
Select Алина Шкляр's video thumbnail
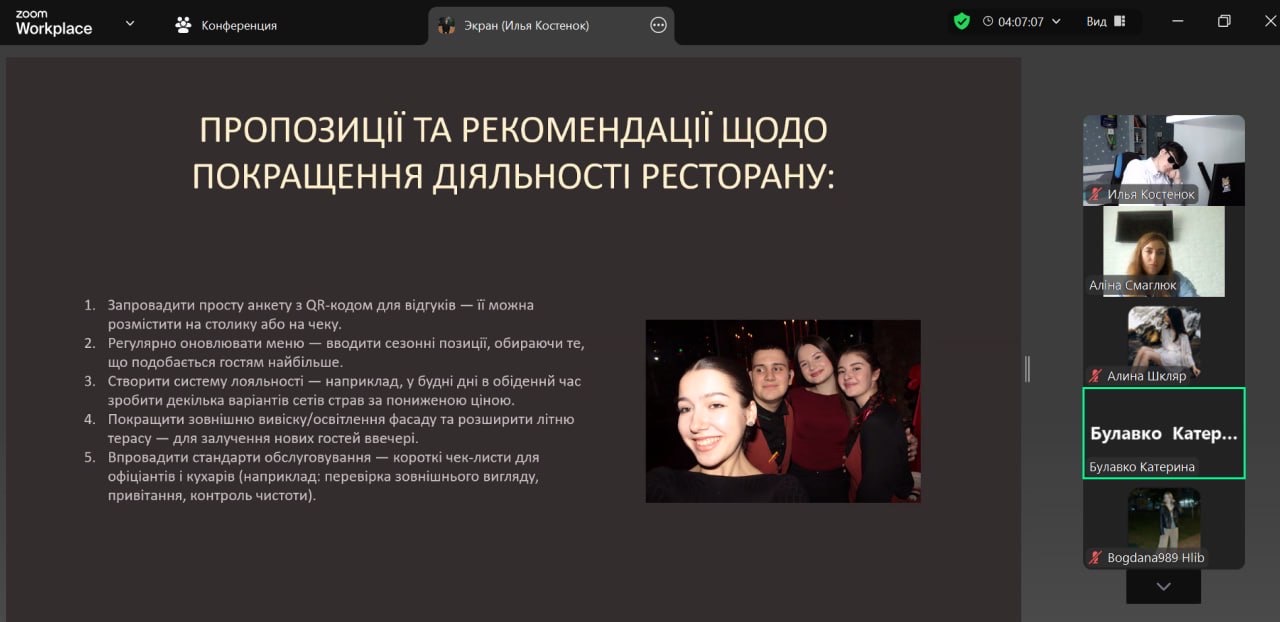1164,342
